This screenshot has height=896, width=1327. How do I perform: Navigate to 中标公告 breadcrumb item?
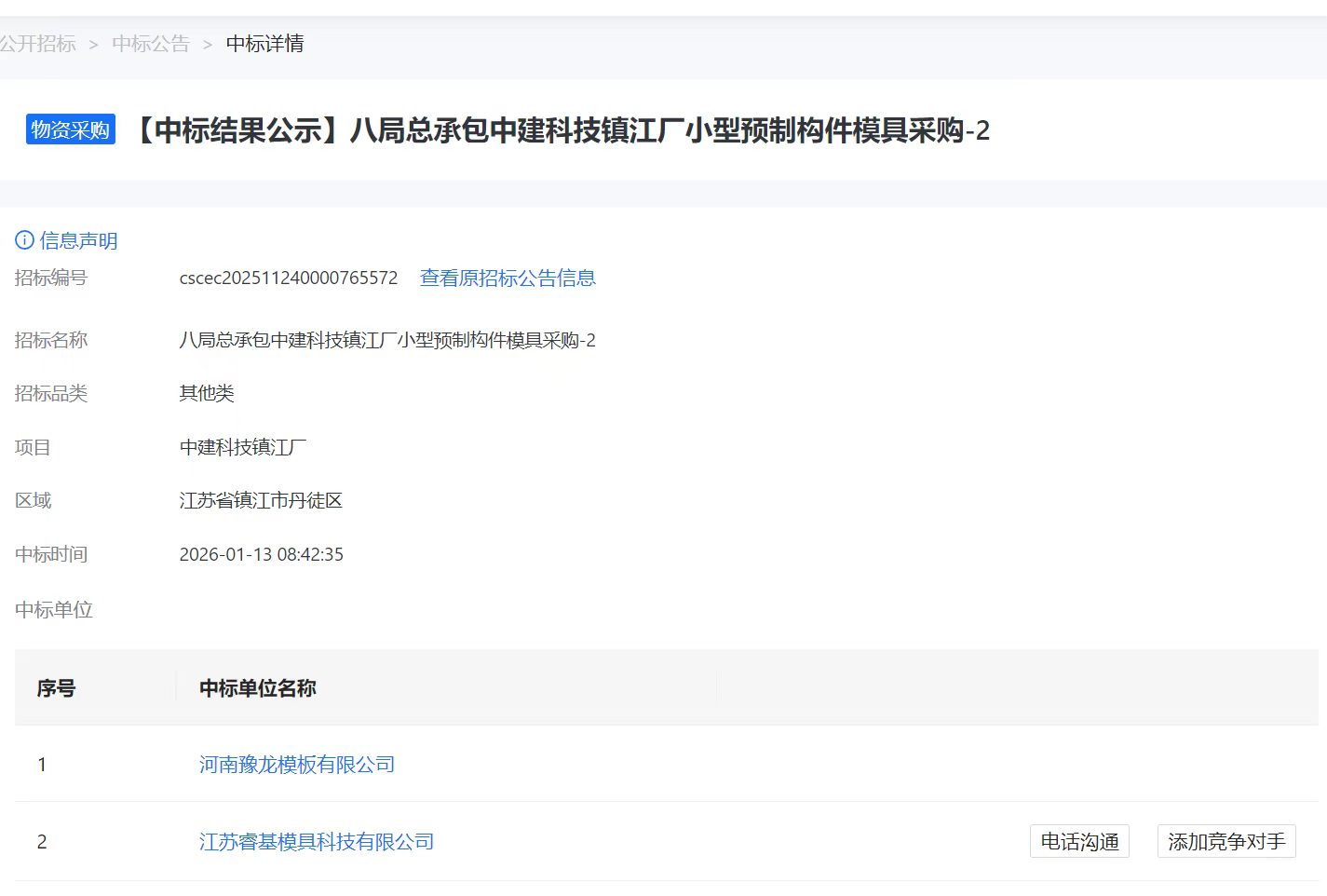coord(150,44)
